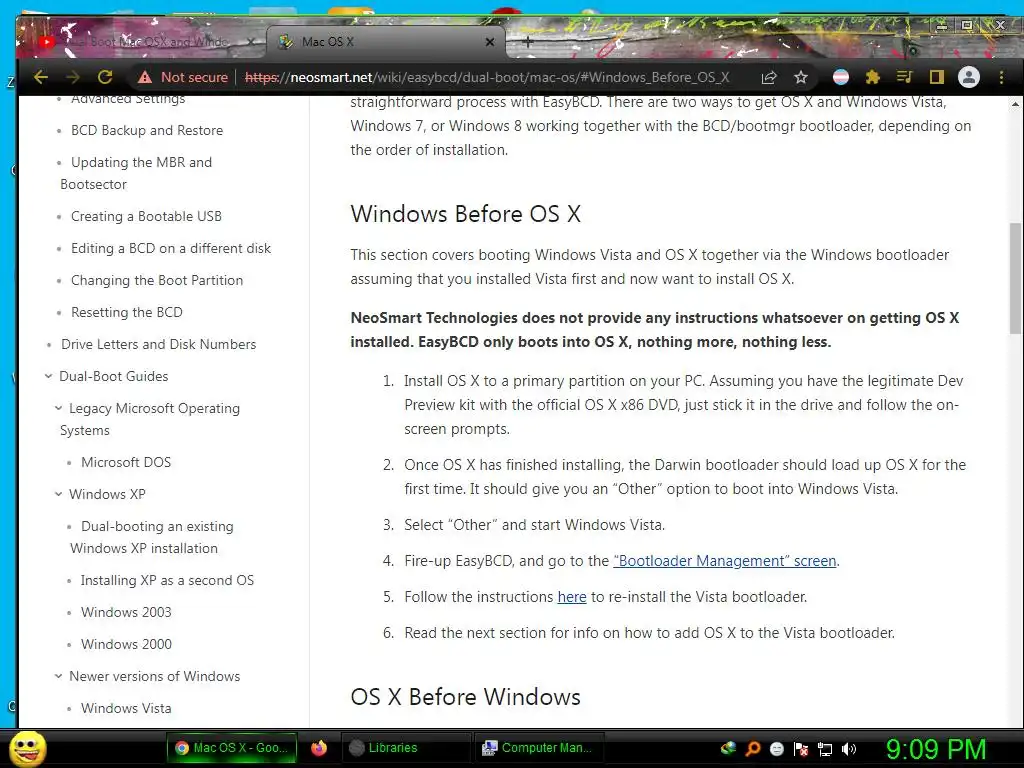
Task: Close the YouTube Dual Boot tab
Action: pyautogui.click(x=251, y=42)
